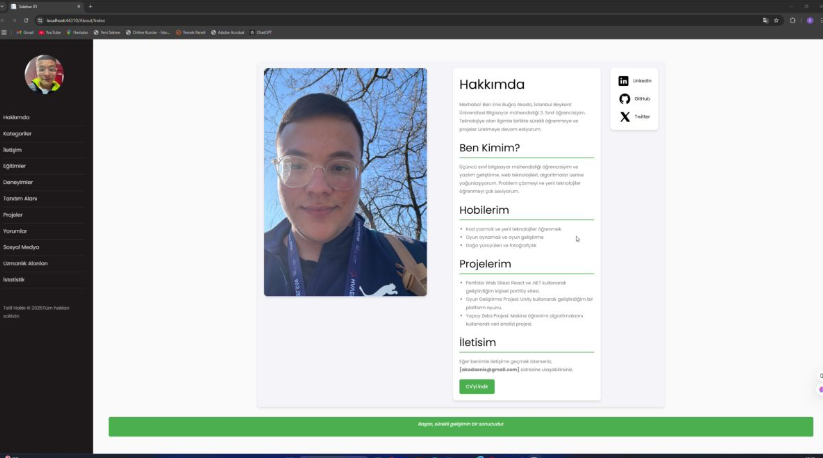823x458 pixels.
Task: Go to Hakkımda in the sidebar
Action: click(x=16, y=118)
